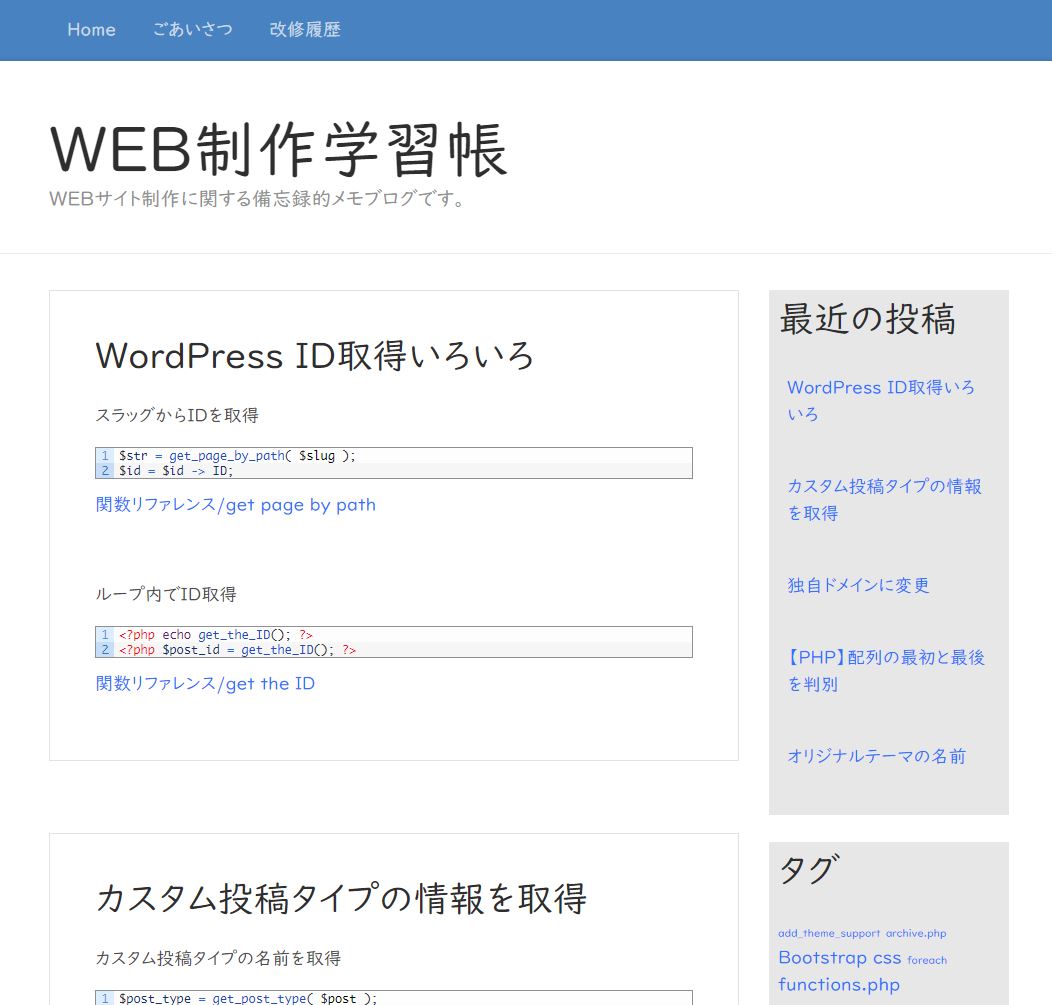Select WordPress ID取得いろいろ in recent posts sidebar
1052x1005 pixels.
coord(880,400)
